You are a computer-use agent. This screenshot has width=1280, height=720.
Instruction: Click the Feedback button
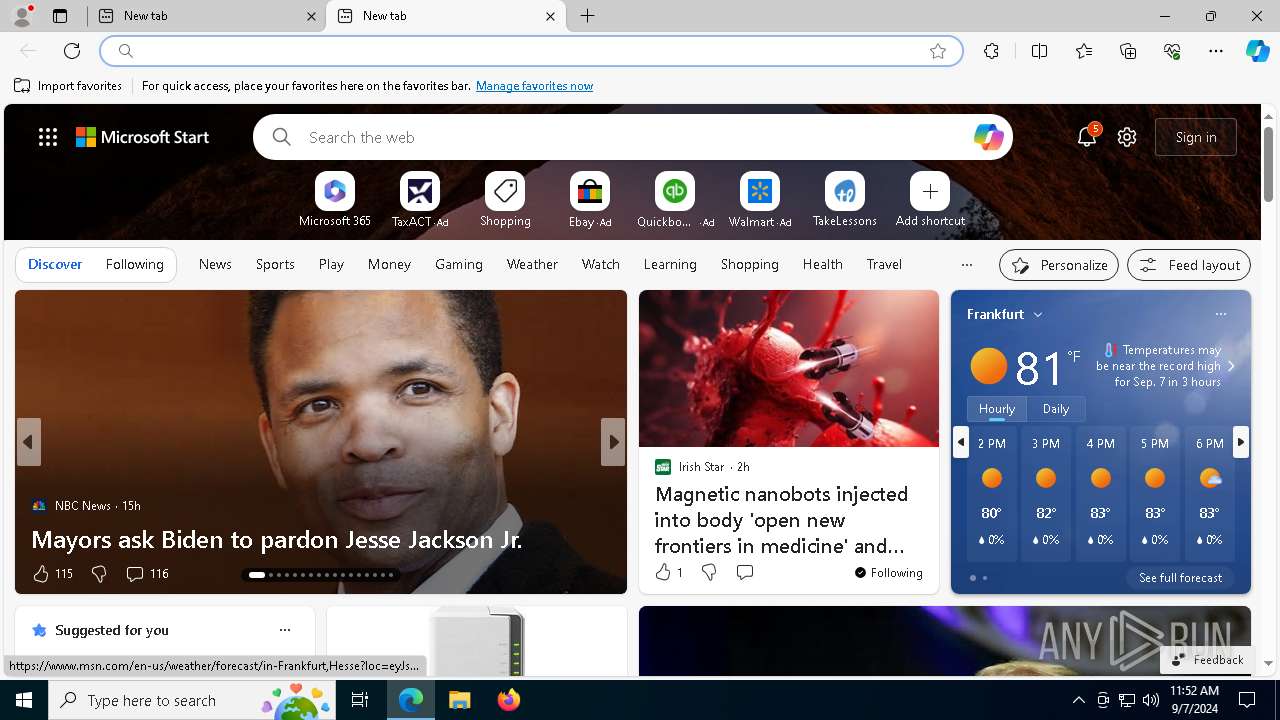click(1207, 660)
